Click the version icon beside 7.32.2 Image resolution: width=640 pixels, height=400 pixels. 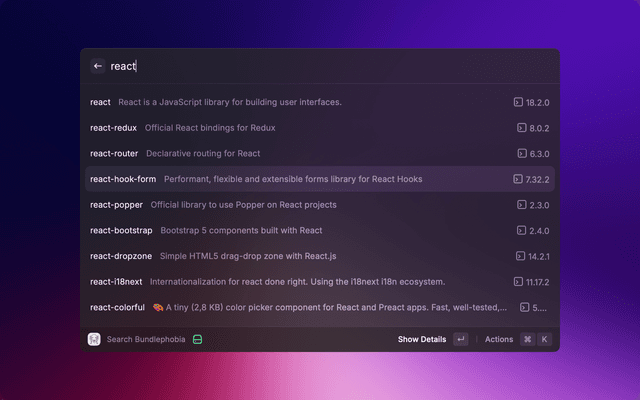click(517, 179)
